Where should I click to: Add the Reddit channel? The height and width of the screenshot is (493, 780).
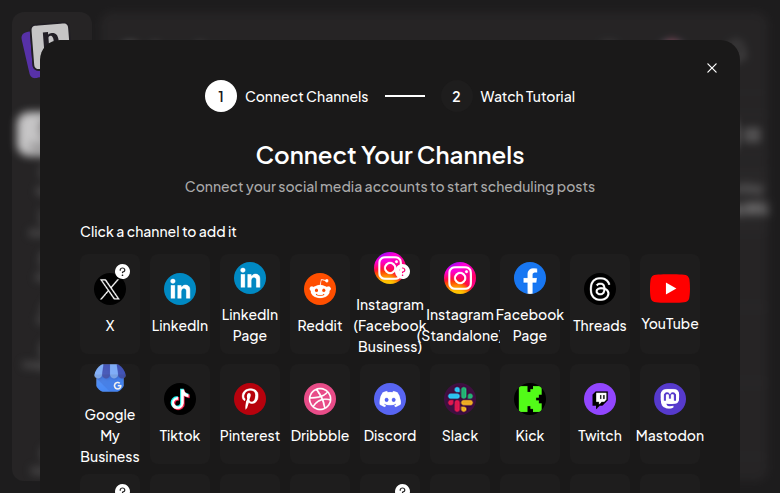(x=320, y=304)
